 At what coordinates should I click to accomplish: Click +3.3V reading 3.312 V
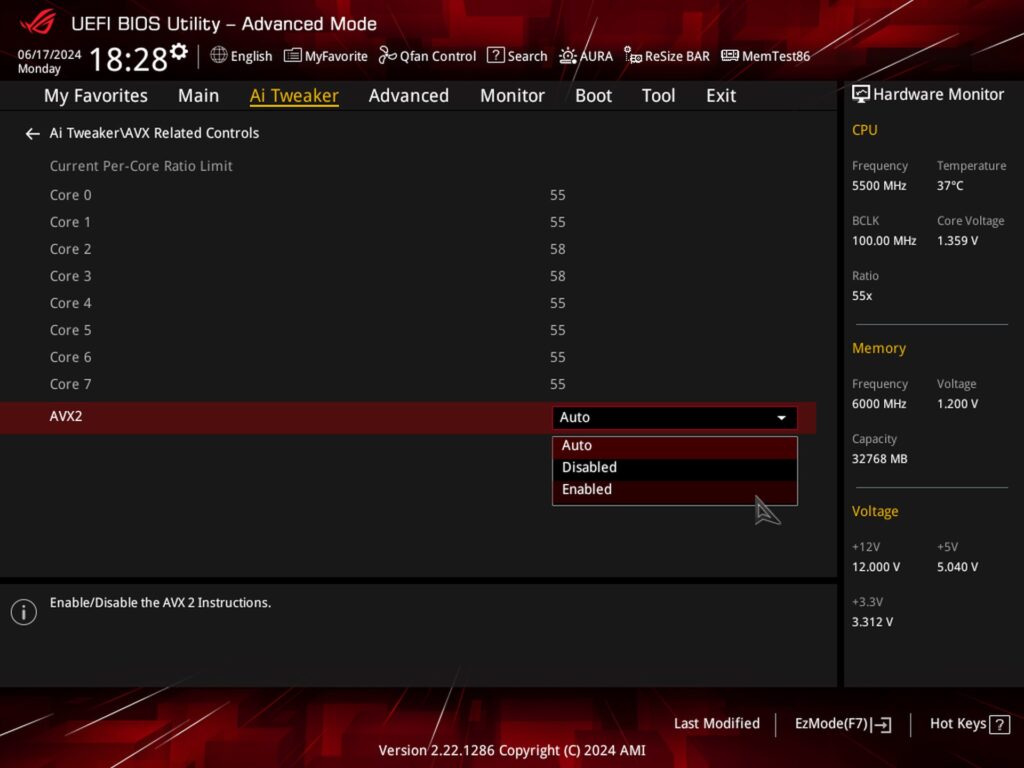tap(872, 622)
